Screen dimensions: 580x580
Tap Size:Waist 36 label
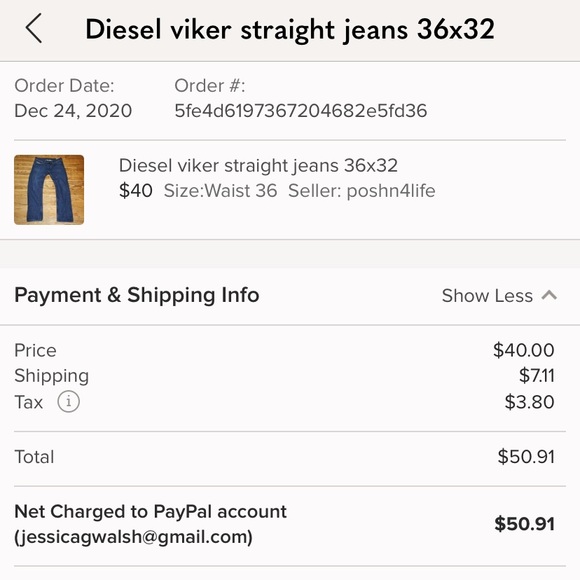click(x=220, y=191)
